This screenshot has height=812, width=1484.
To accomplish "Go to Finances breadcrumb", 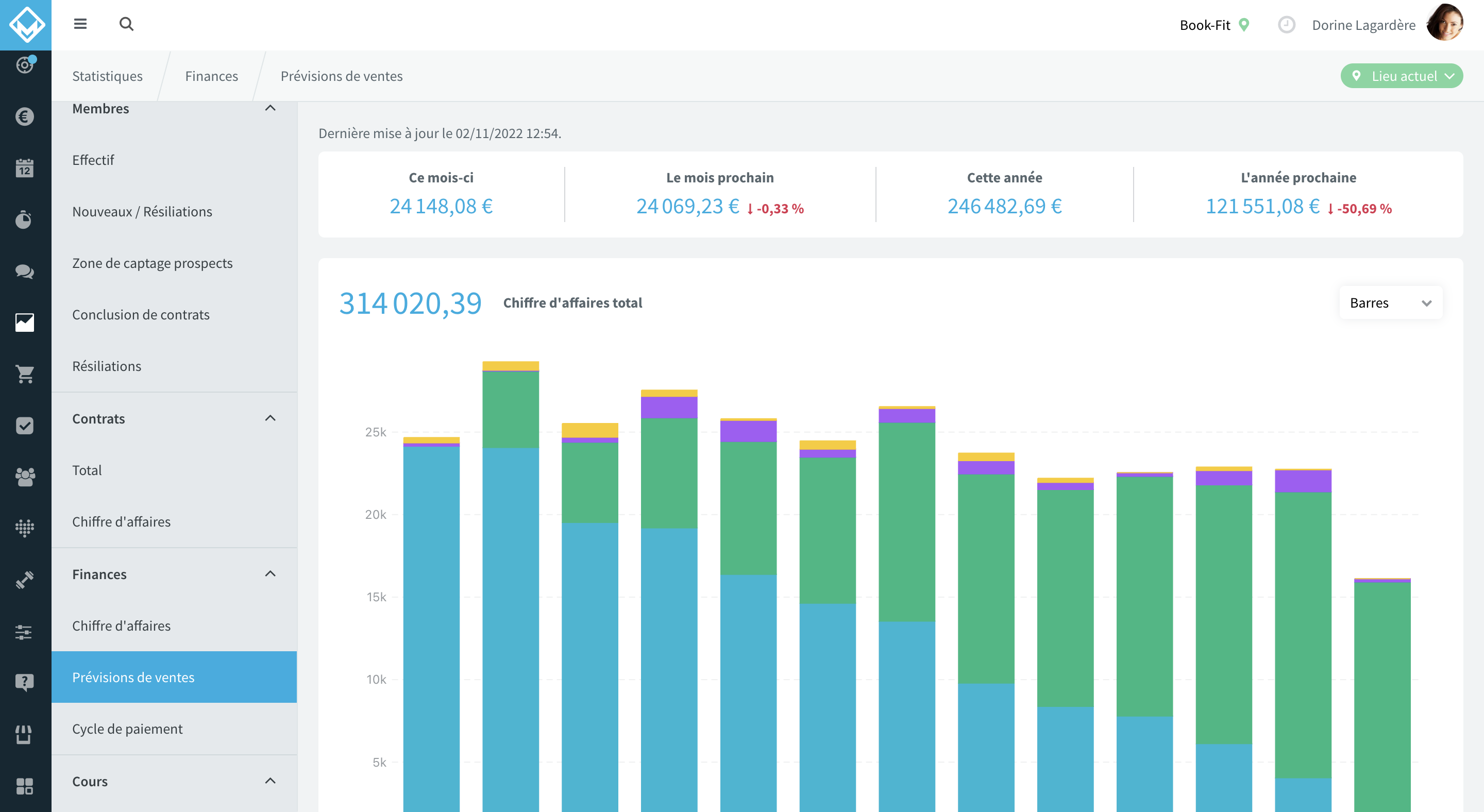I will [211, 76].
